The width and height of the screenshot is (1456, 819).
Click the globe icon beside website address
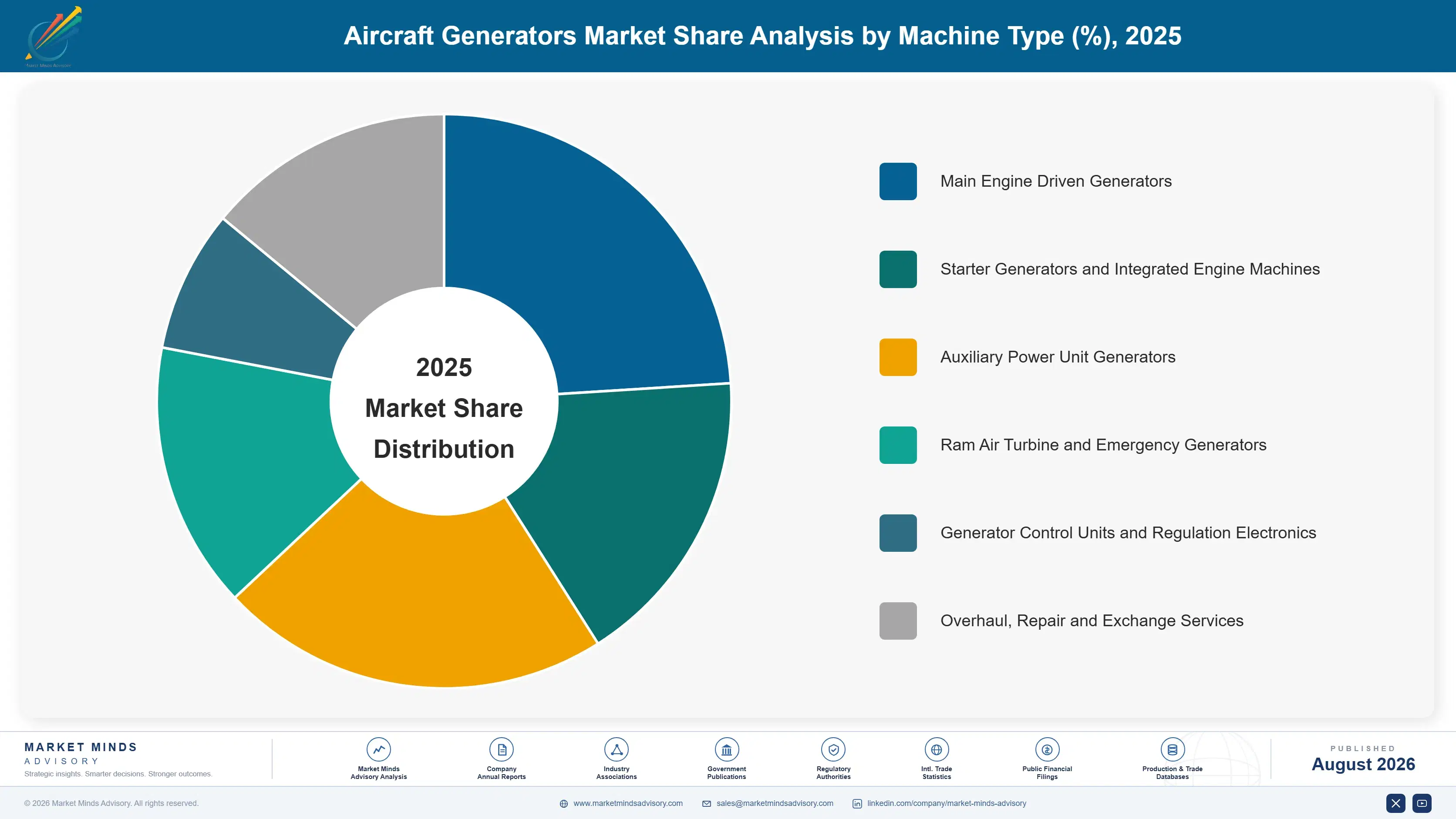coord(563,804)
